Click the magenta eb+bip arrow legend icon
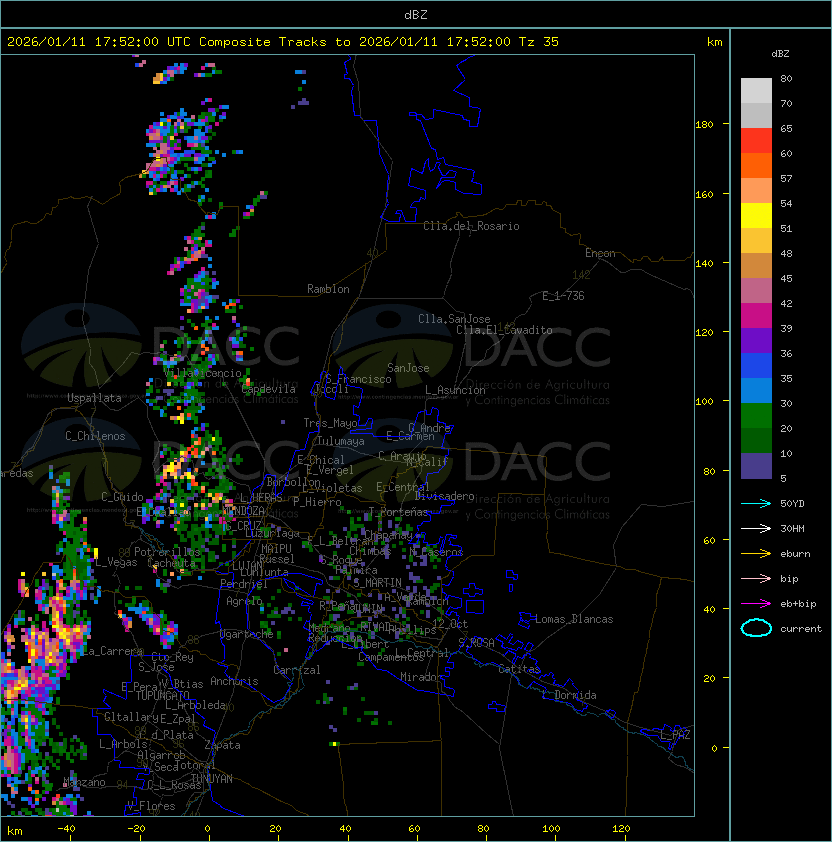This screenshot has width=832, height=842. coord(756,604)
